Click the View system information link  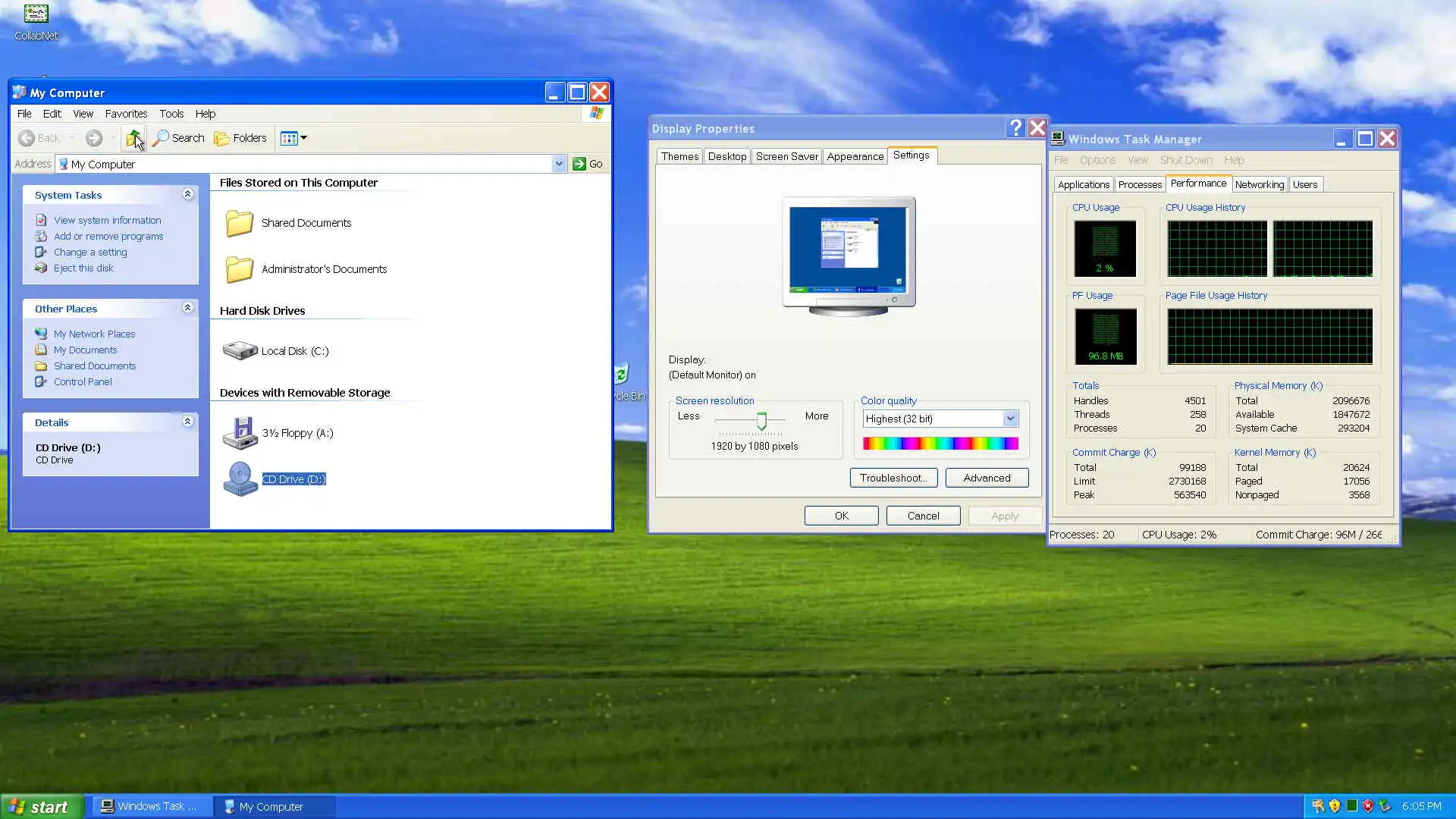[x=107, y=220]
